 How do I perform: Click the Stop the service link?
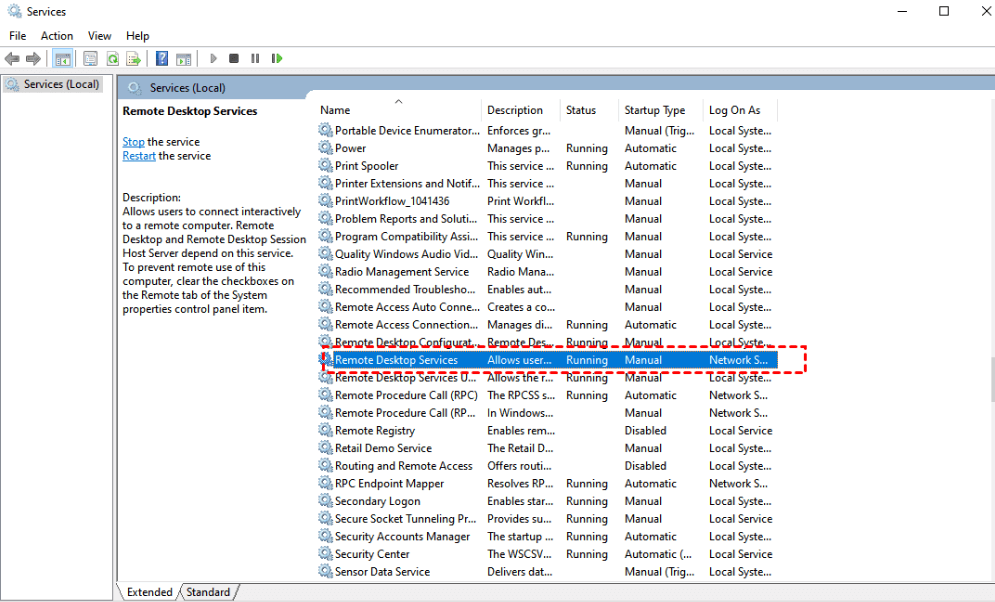coord(133,141)
